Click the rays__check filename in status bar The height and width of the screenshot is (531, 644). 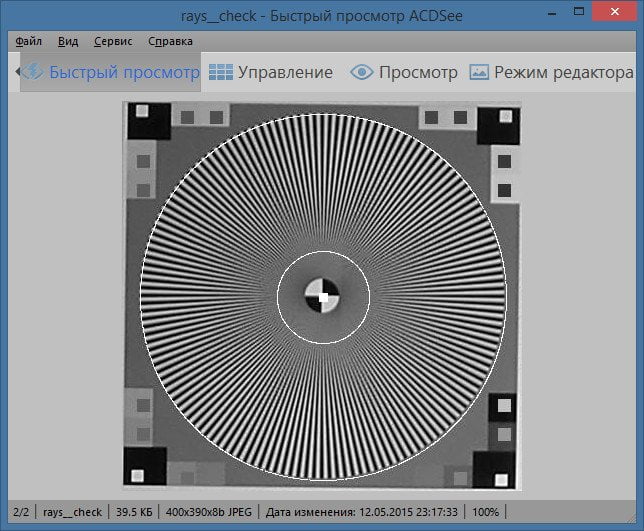(72, 512)
